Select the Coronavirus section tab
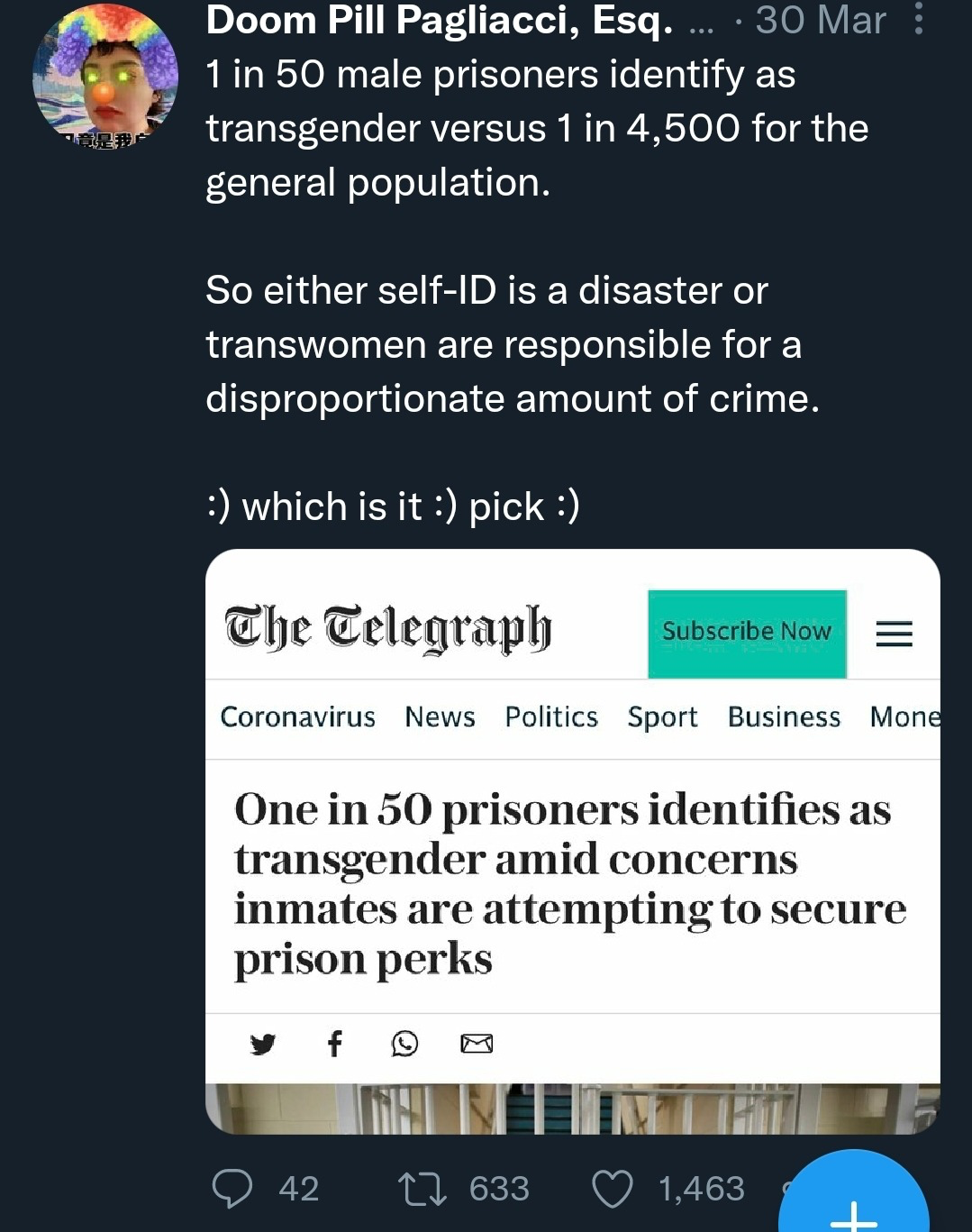 297,717
